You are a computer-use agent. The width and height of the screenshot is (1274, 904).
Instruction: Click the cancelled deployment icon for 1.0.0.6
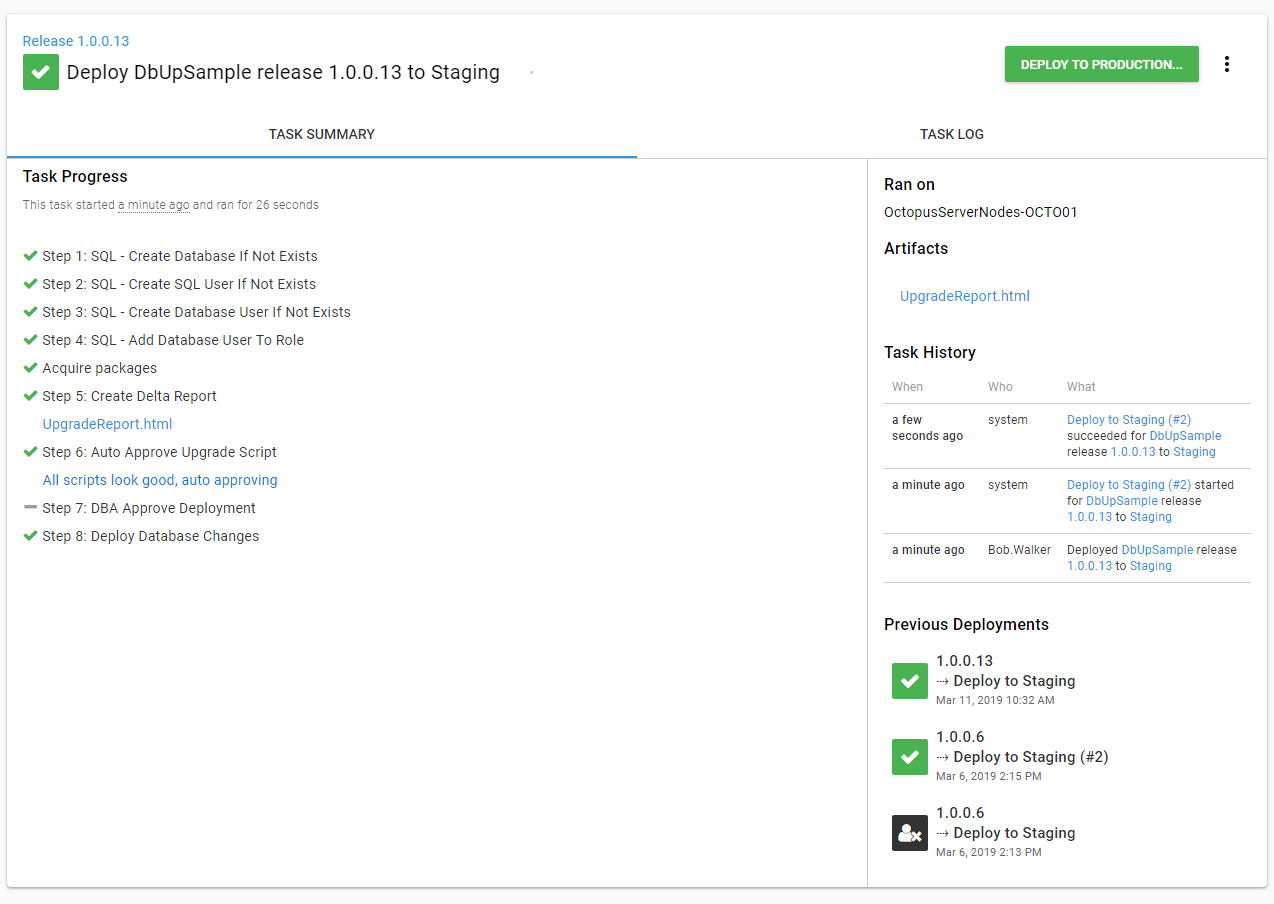(x=909, y=833)
